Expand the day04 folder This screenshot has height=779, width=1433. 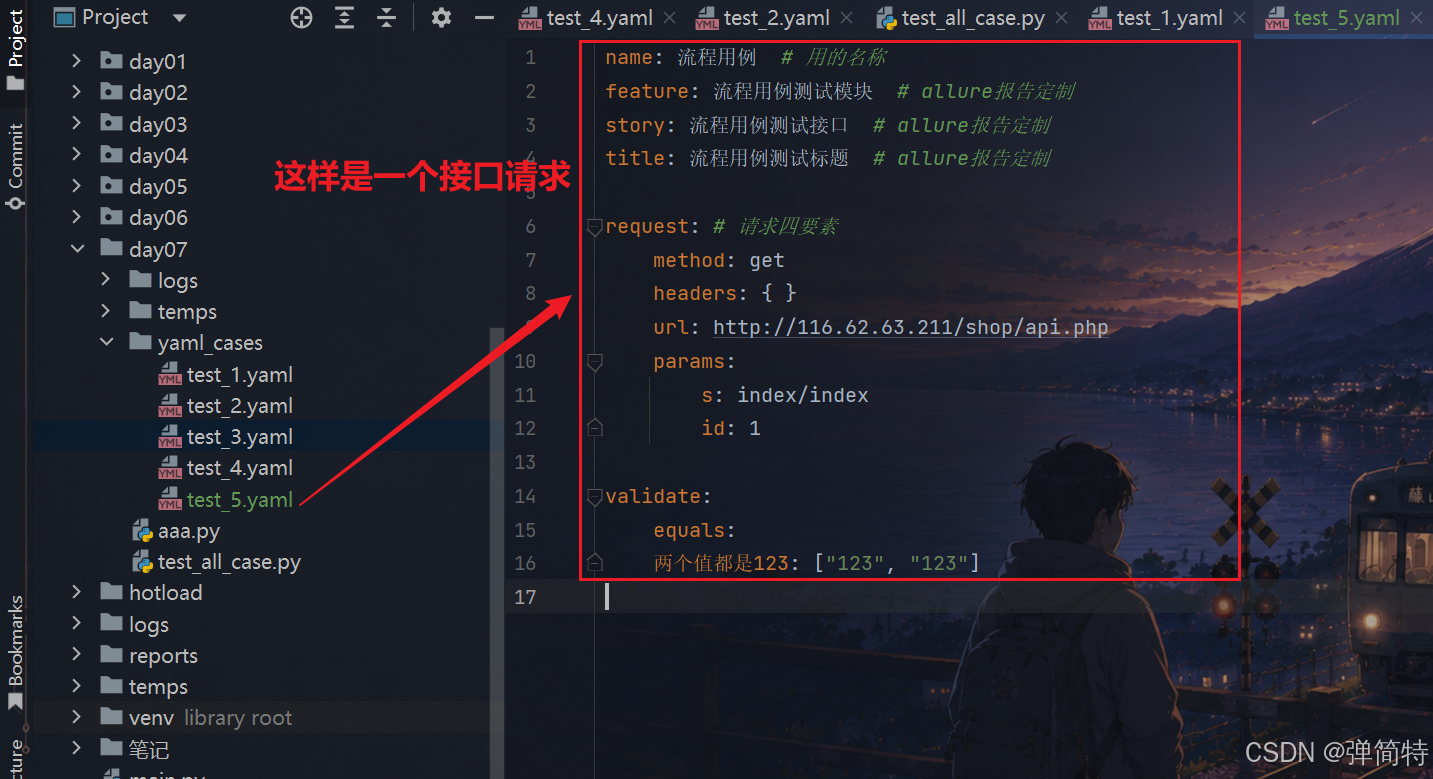click(77, 155)
